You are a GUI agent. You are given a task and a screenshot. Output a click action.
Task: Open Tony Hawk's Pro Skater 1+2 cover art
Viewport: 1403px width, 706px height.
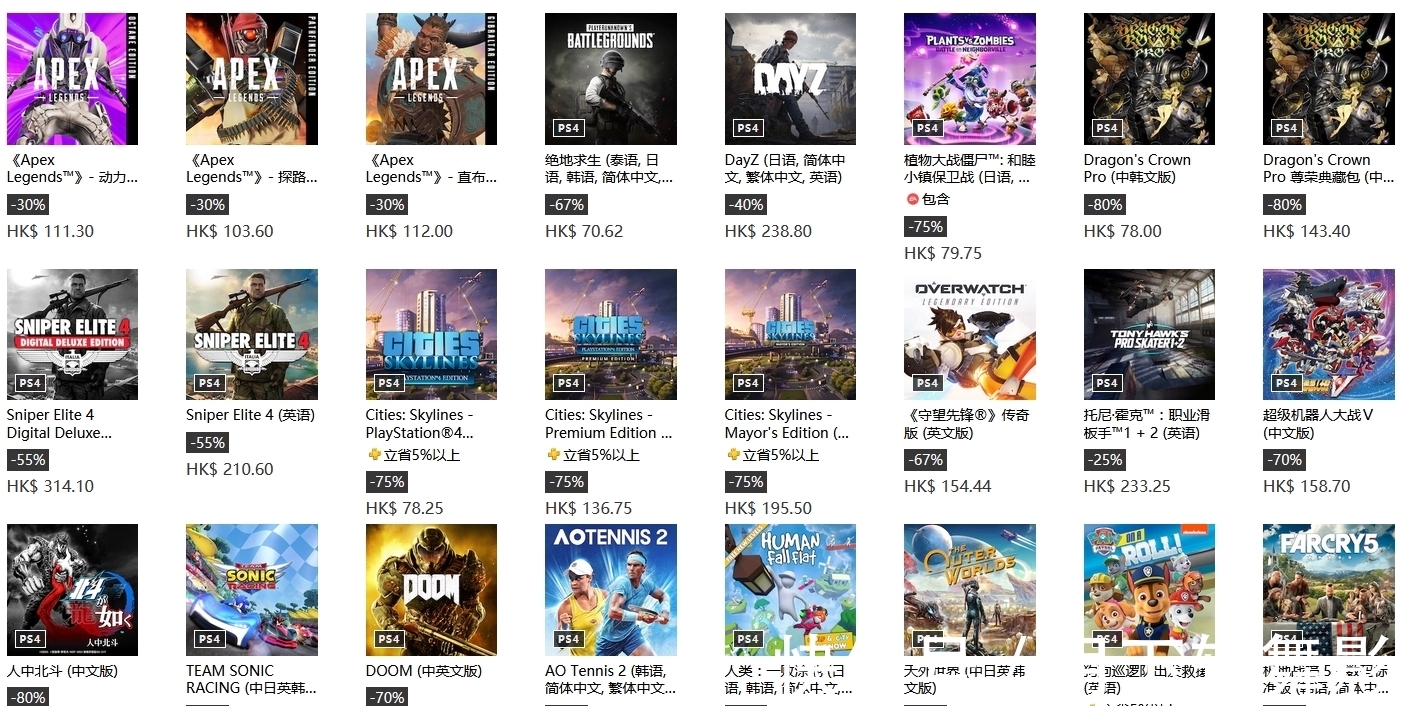point(1149,334)
